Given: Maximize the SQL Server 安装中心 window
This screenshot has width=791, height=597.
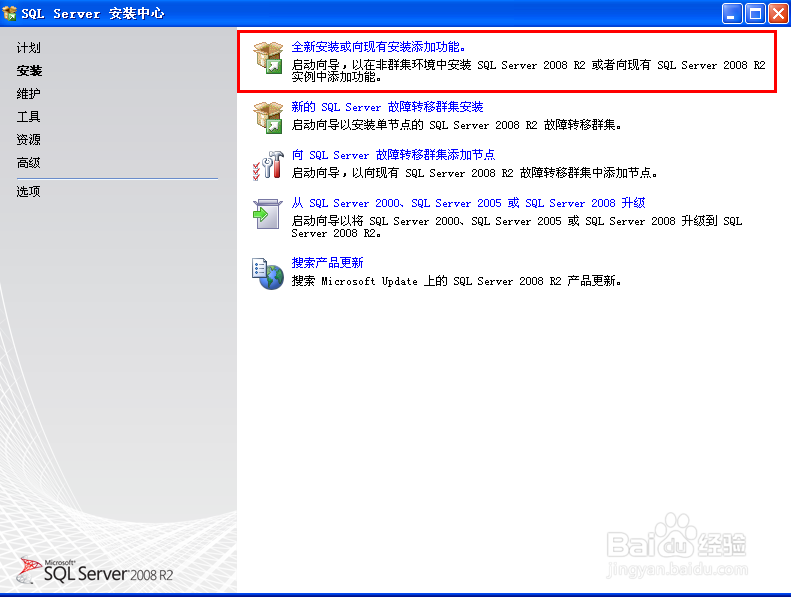Looking at the screenshot, I should point(755,14).
